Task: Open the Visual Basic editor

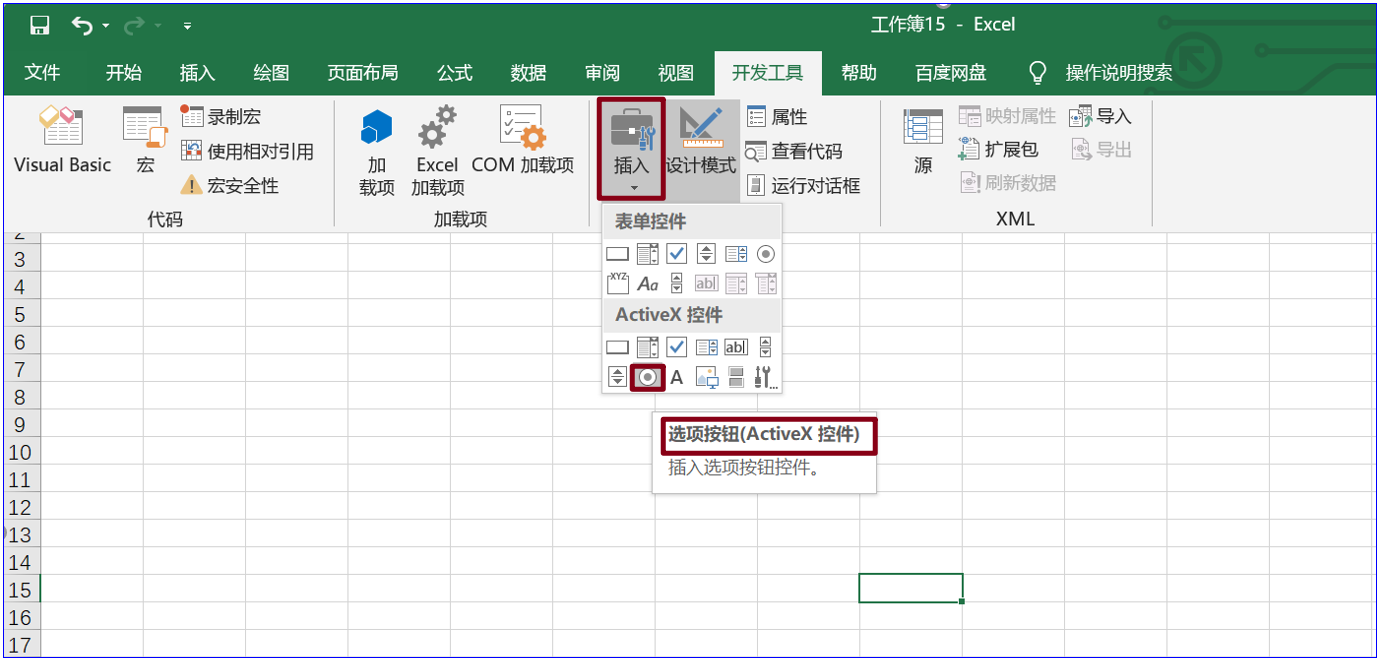Action: [60, 140]
